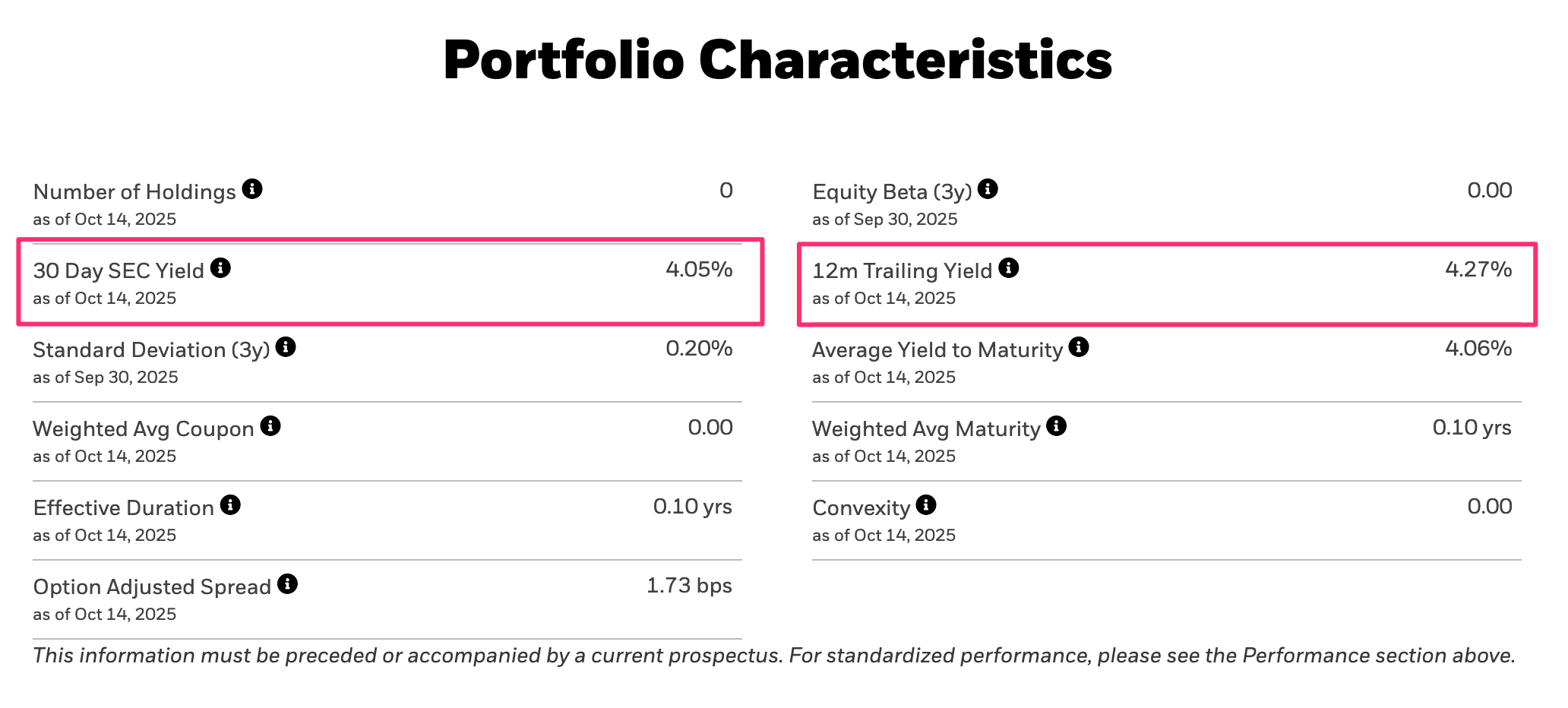Click the 4.06% yield to maturity value
Image resolution: width=1568 pixels, height=708 pixels.
pos(1478,349)
